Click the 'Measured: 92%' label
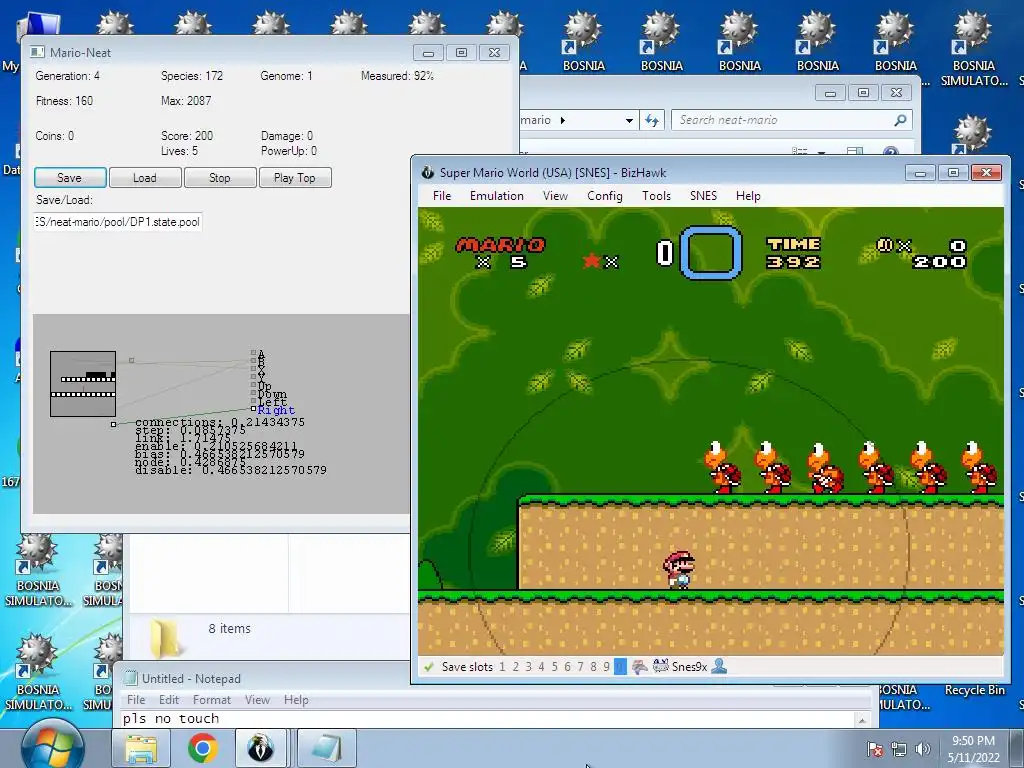The image size is (1024, 768). (398, 76)
